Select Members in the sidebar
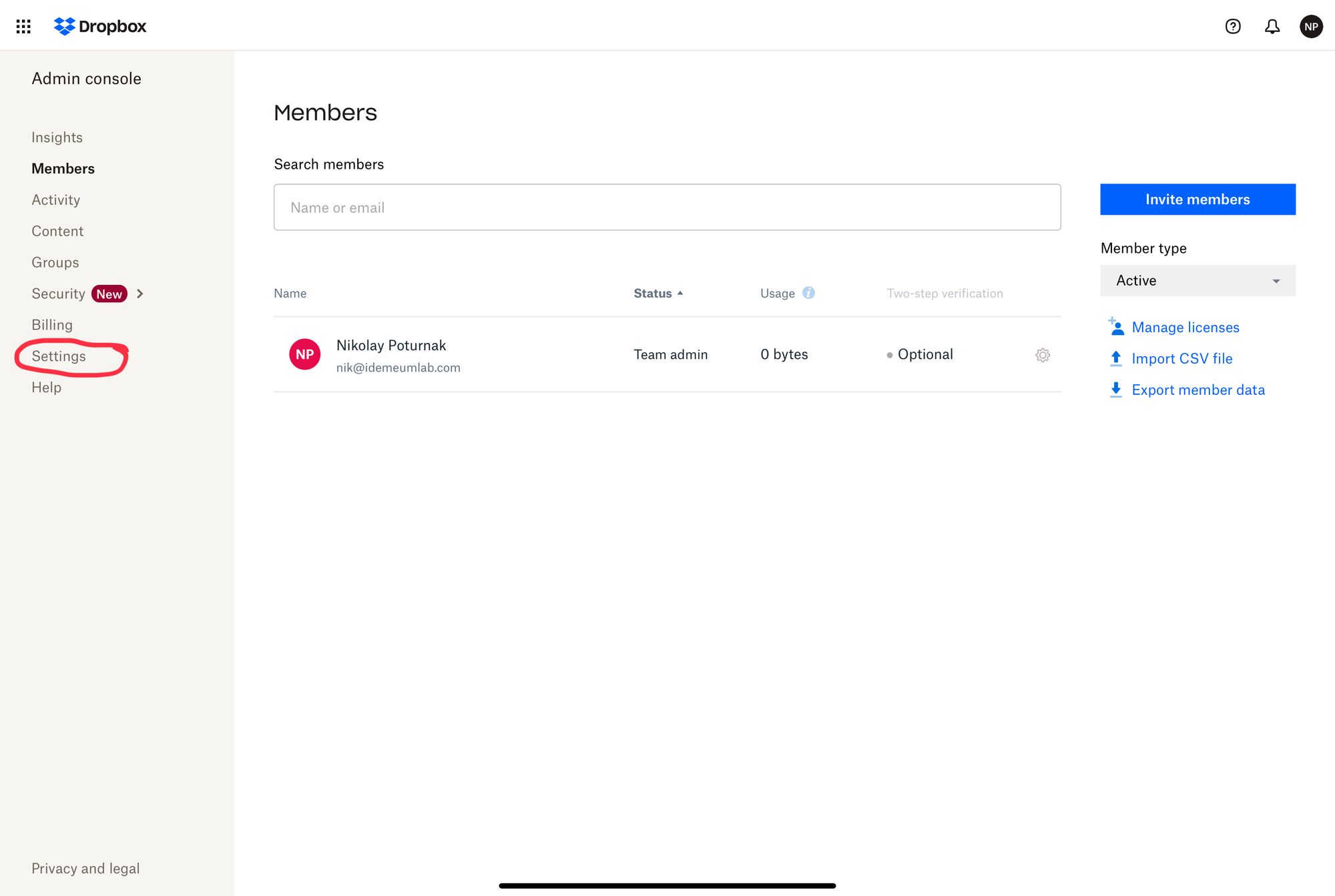 click(x=63, y=169)
